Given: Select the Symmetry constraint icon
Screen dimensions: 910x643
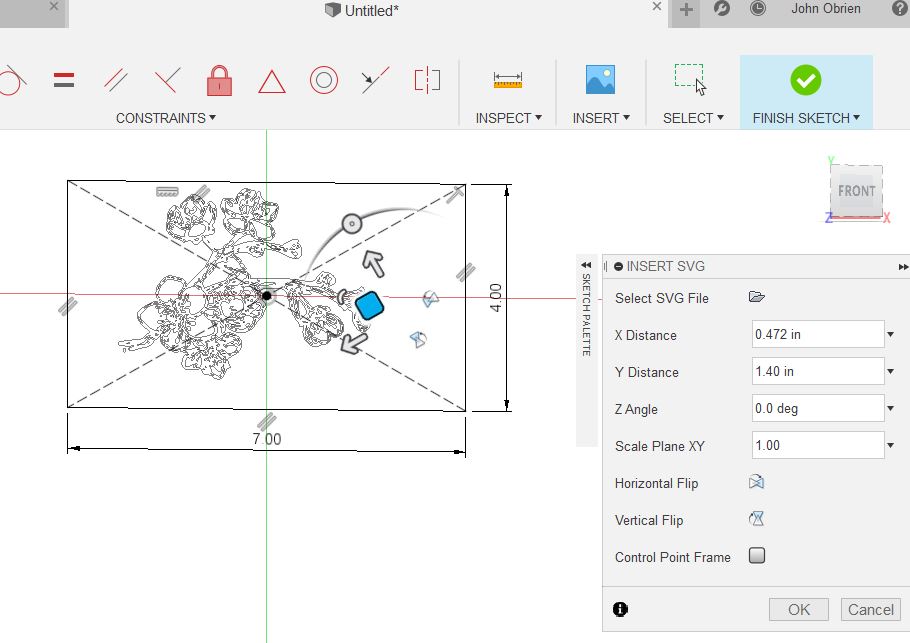Looking at the screenshot, I should [x=427, y=80].
